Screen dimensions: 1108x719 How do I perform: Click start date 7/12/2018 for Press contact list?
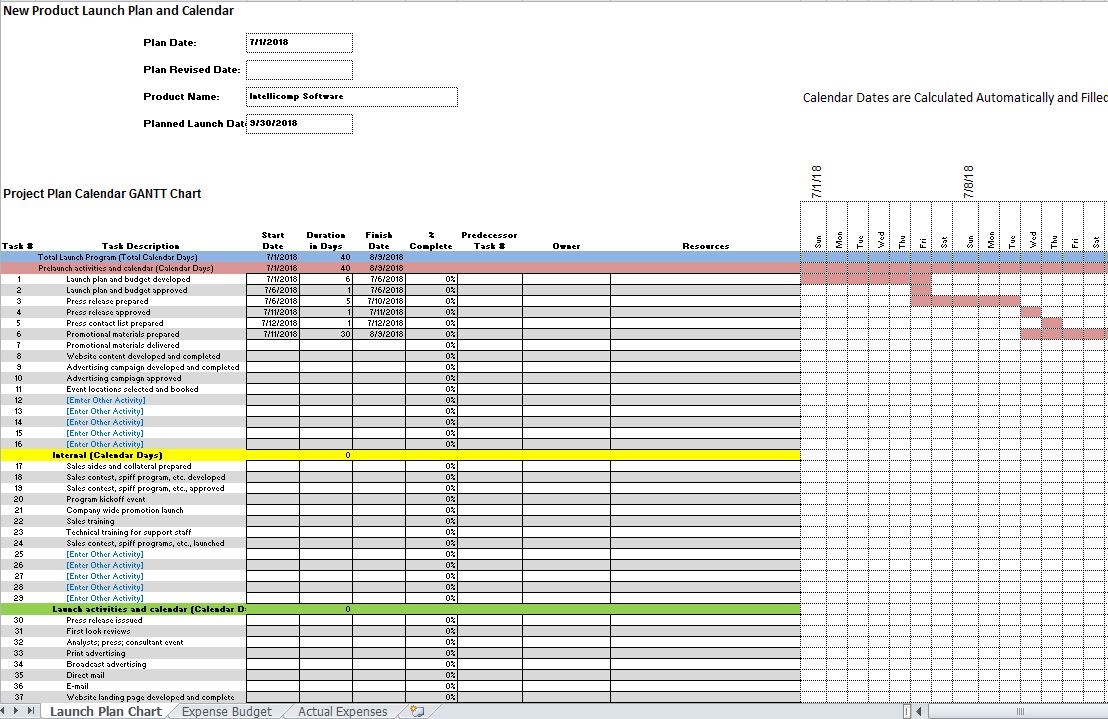pos(273,323)
